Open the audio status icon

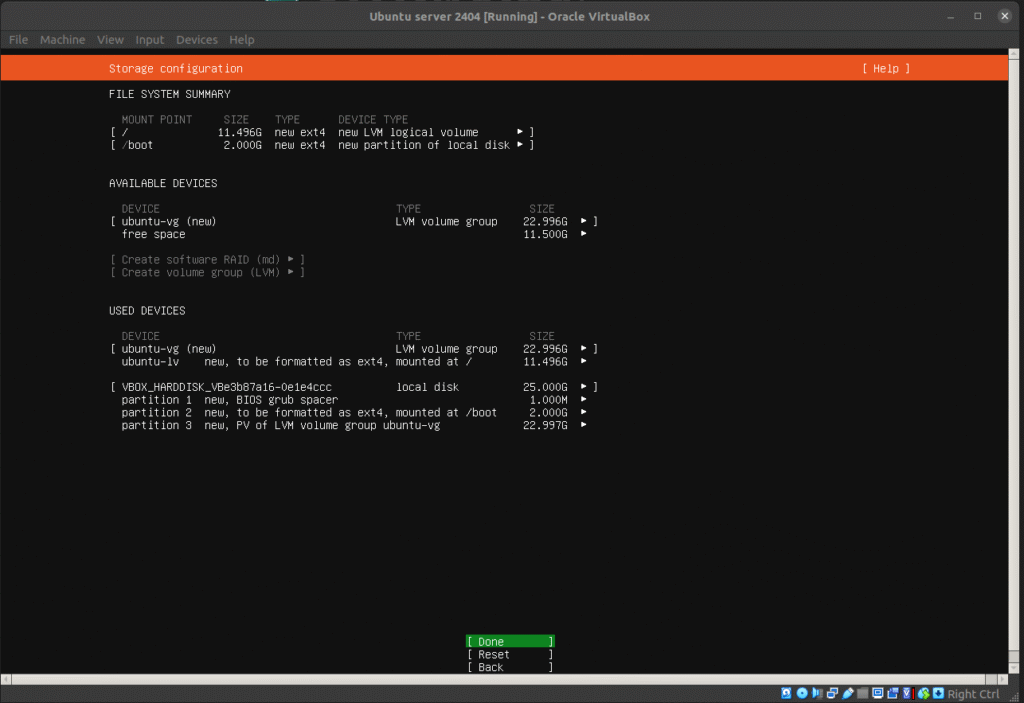click(x=817, y=693)
